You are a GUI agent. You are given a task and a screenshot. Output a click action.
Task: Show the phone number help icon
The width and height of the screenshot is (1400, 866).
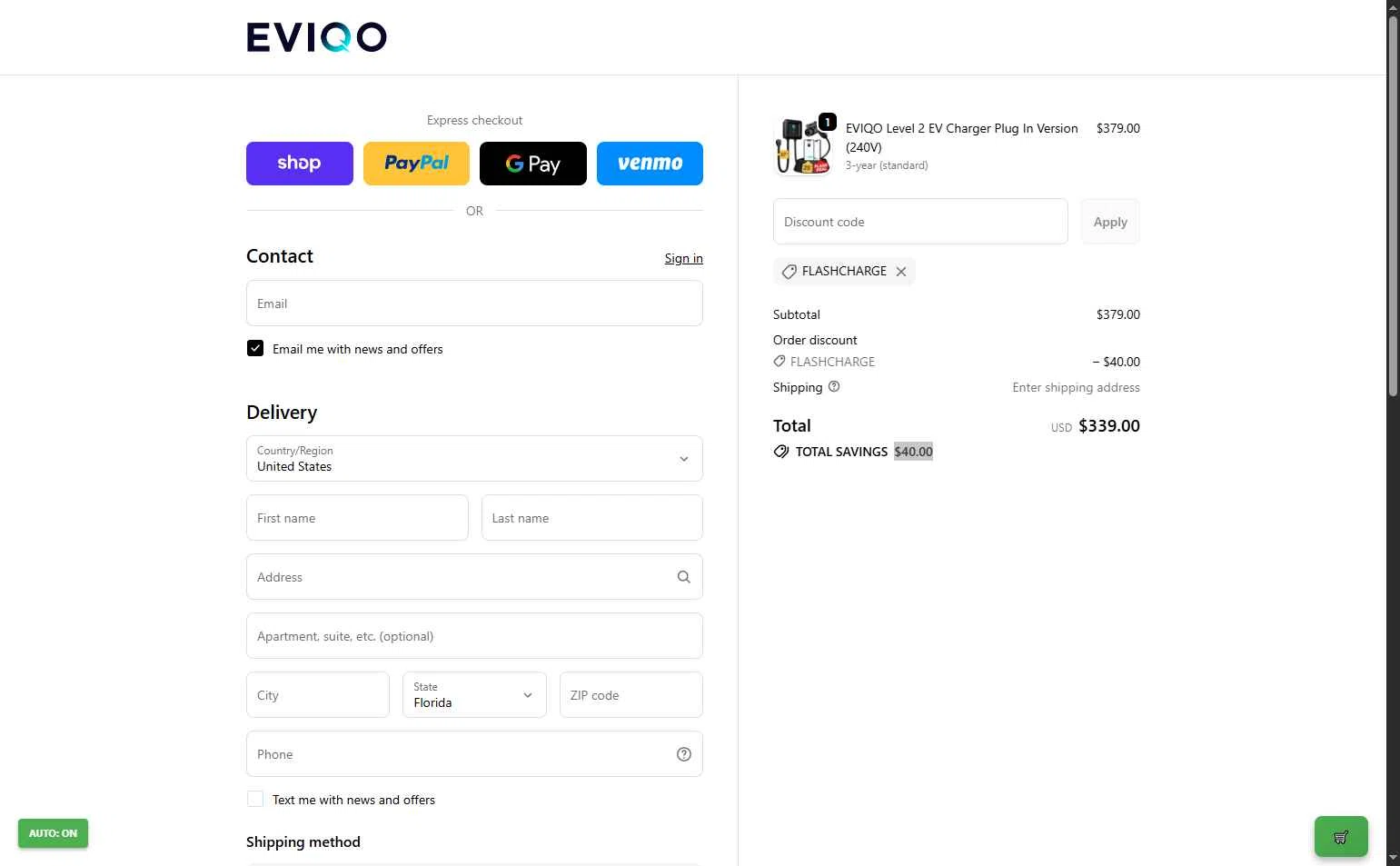[684, 754]
